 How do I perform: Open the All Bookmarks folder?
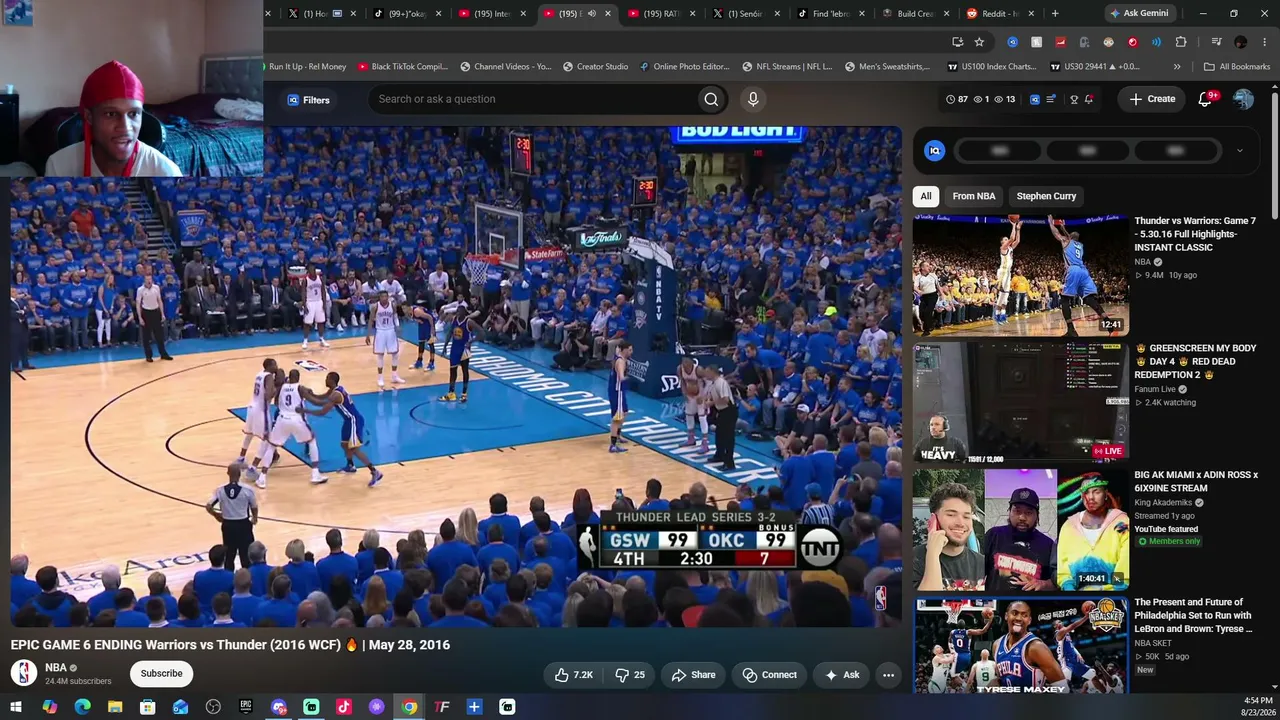[x=1237, y=67]
